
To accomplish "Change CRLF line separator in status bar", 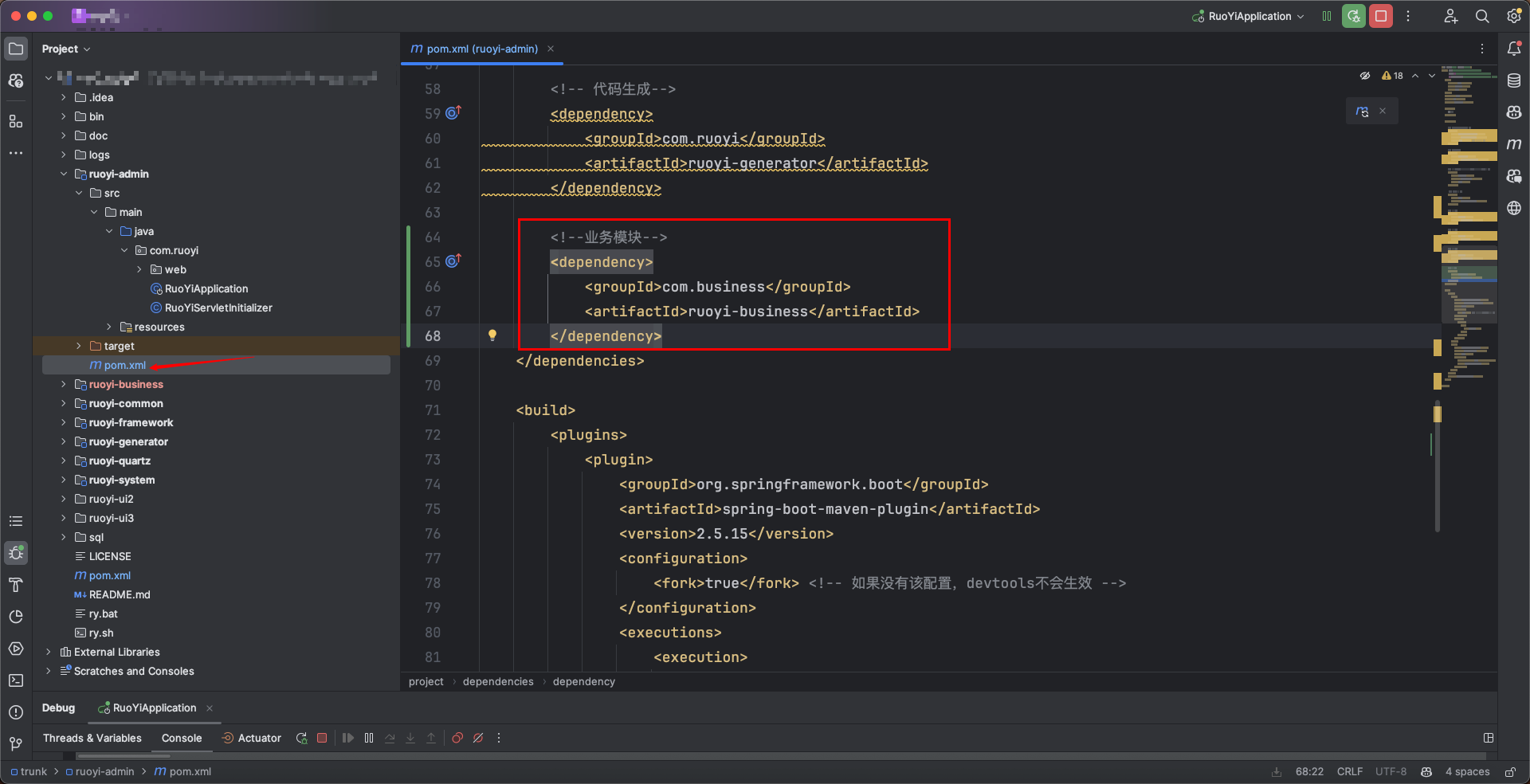I will (1350, 771).
